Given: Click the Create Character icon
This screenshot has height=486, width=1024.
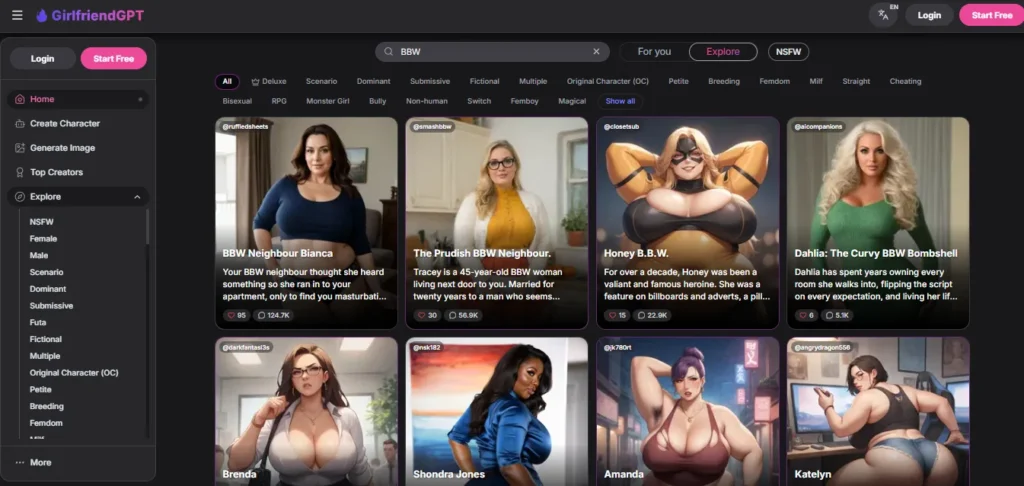Looking at the screenshot, I should 20,123.
